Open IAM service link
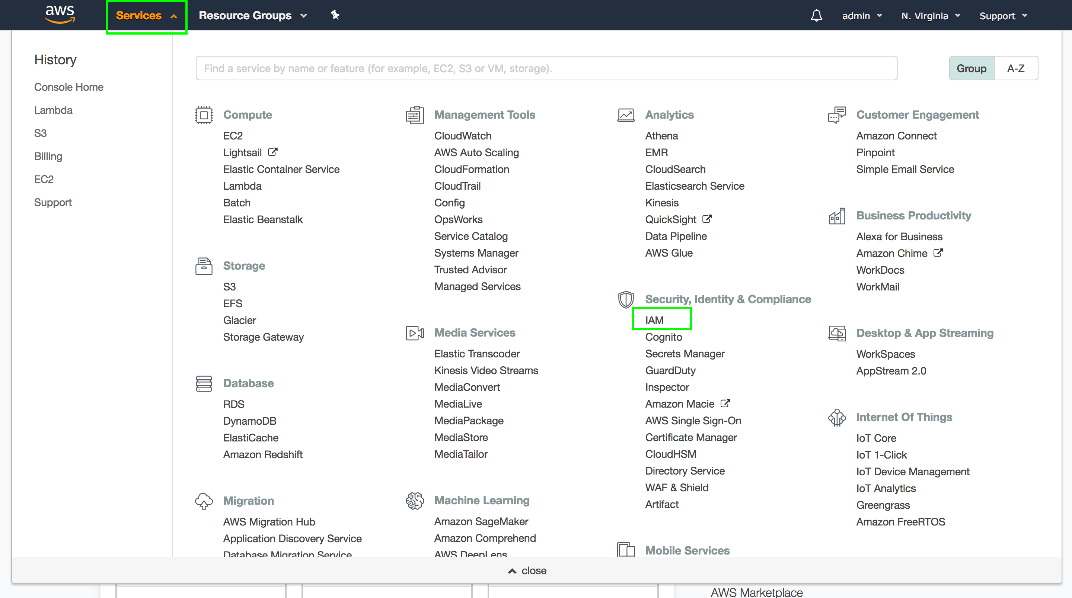 point(655,320)
